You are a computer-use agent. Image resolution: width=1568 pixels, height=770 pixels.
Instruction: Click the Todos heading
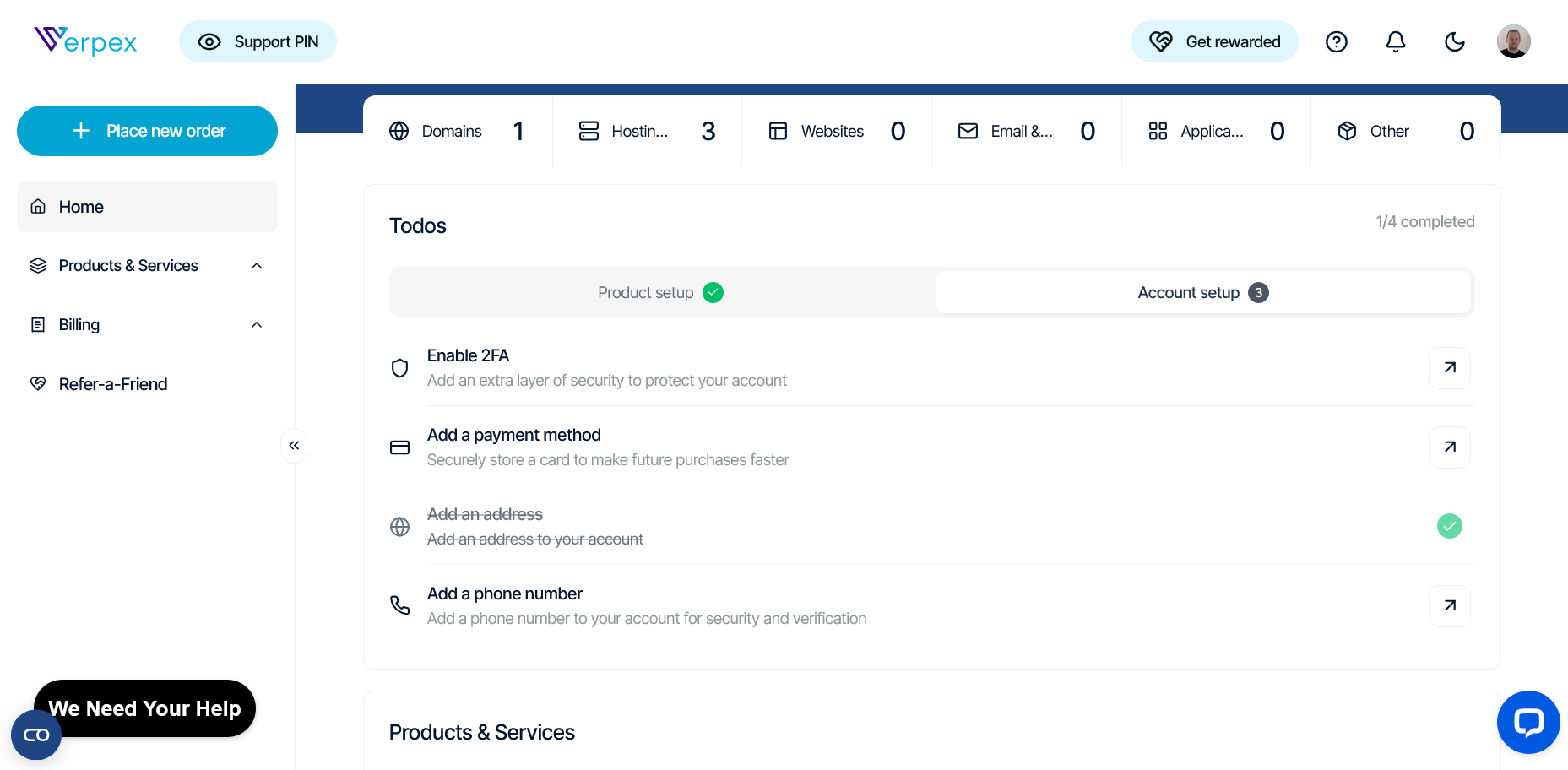click(418, 225)
